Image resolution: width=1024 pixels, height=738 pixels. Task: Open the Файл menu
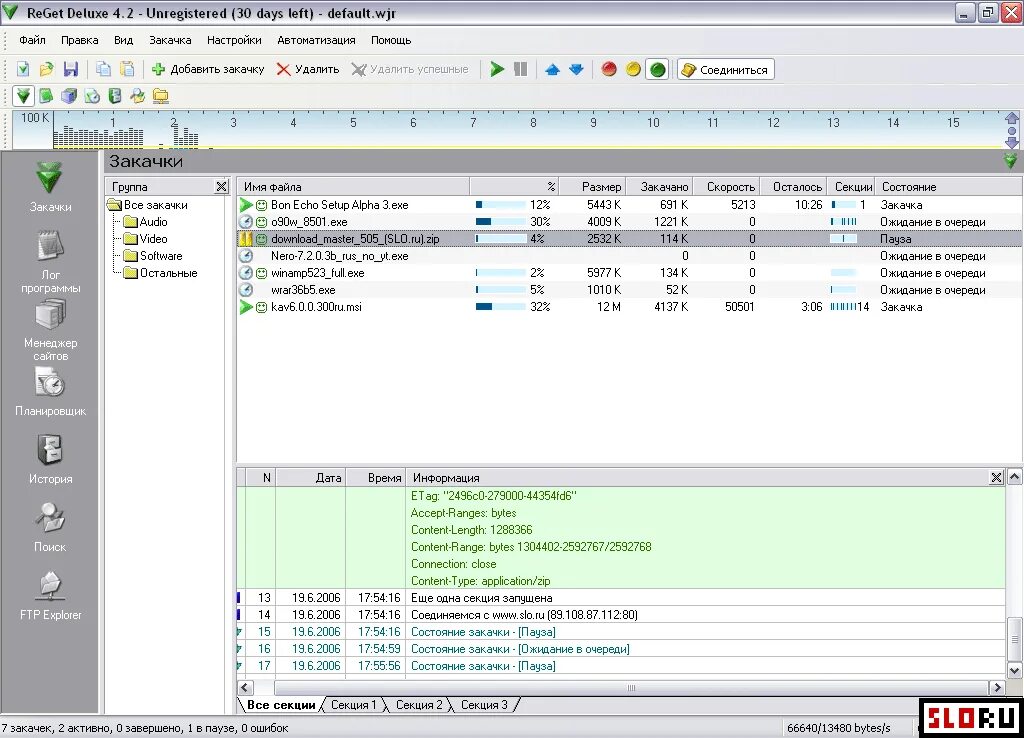point(32,40)
